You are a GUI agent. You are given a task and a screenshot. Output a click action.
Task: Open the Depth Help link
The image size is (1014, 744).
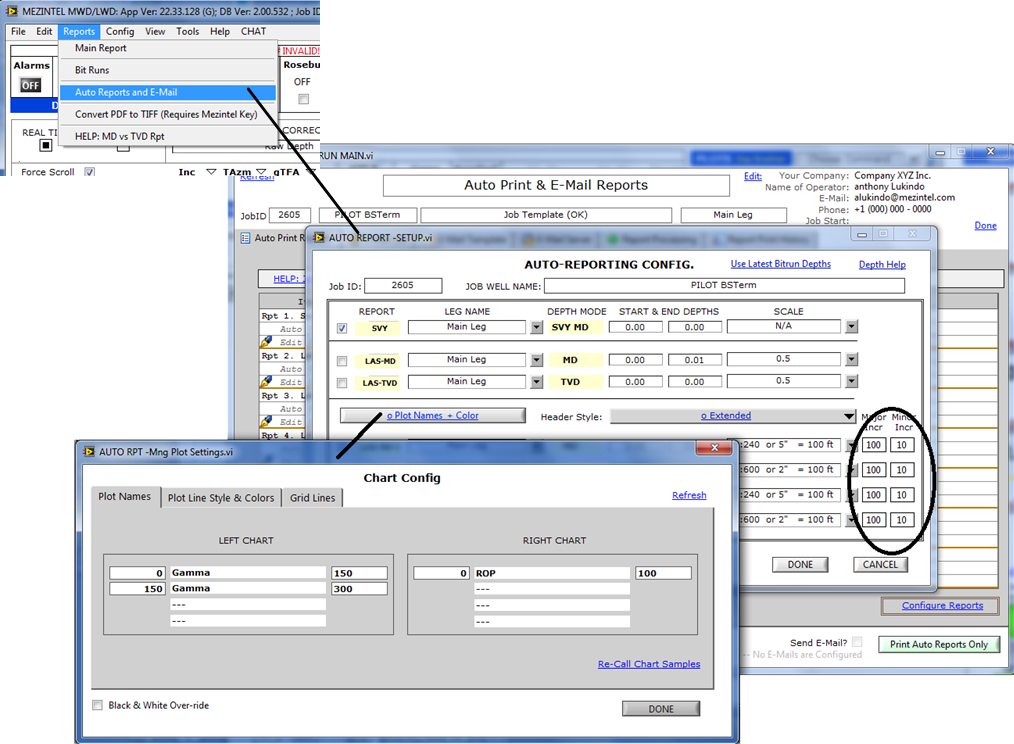click(882, 265)
